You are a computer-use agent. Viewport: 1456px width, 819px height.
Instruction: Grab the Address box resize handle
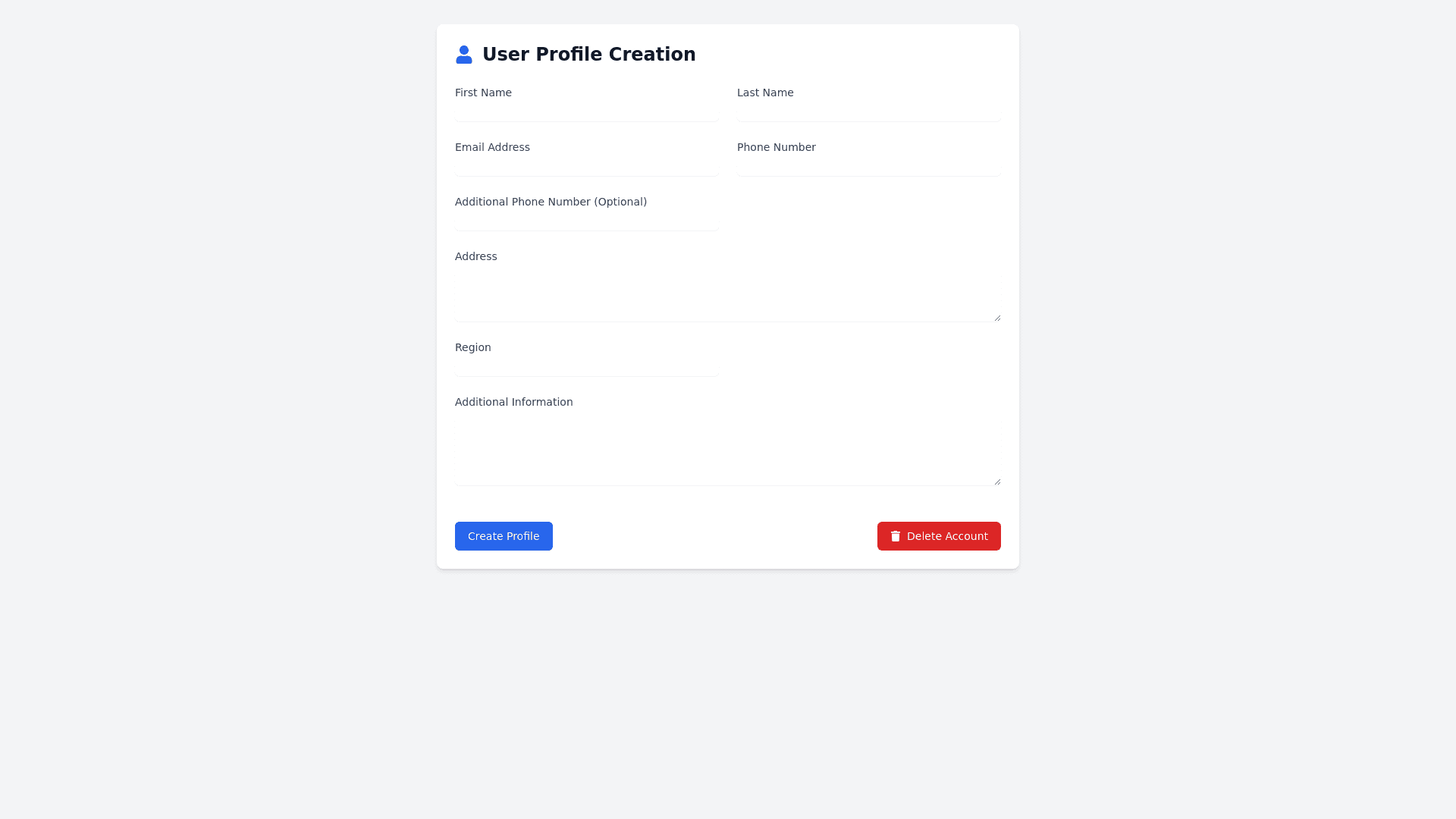(997, 318)
